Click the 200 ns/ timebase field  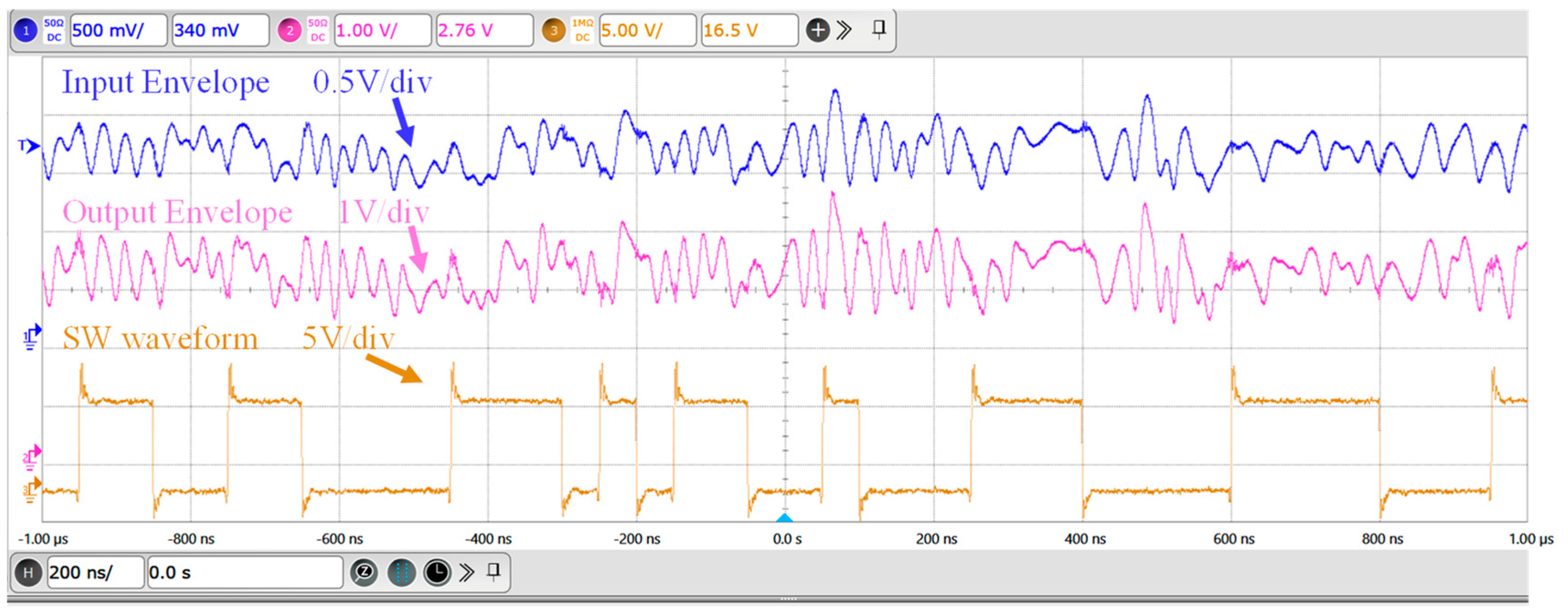tap(95, 572)
